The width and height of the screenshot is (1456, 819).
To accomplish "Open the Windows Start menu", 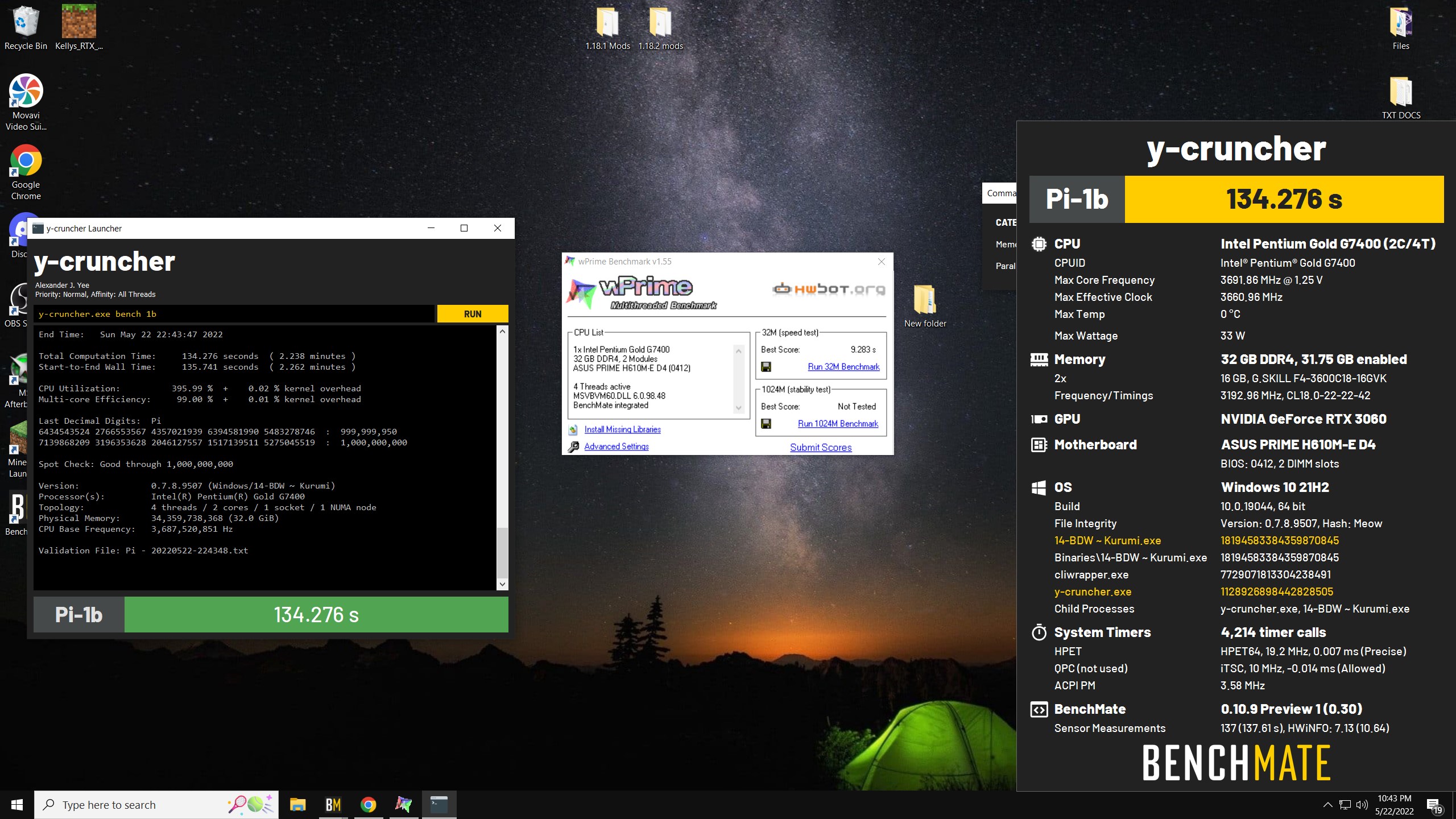I will coord(17,805).
